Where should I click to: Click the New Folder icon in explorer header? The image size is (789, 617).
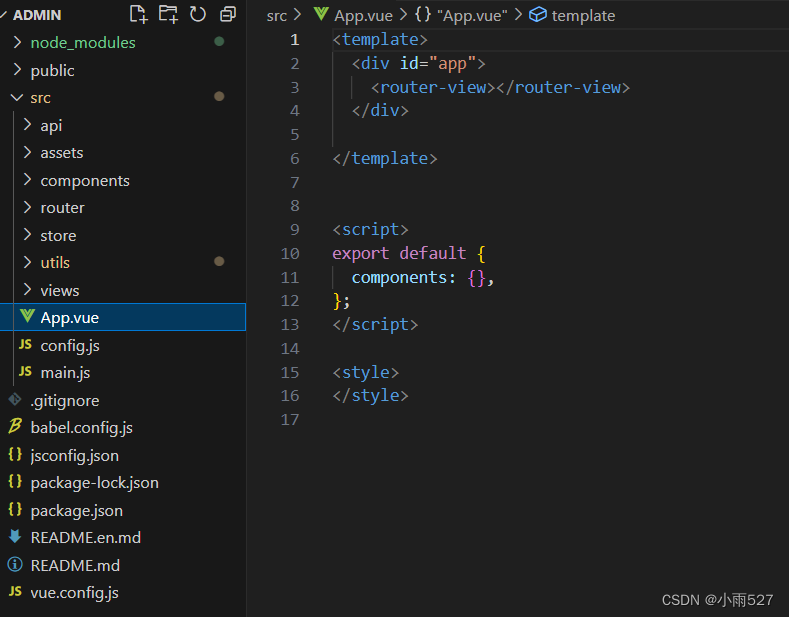[x=168, y=15]
